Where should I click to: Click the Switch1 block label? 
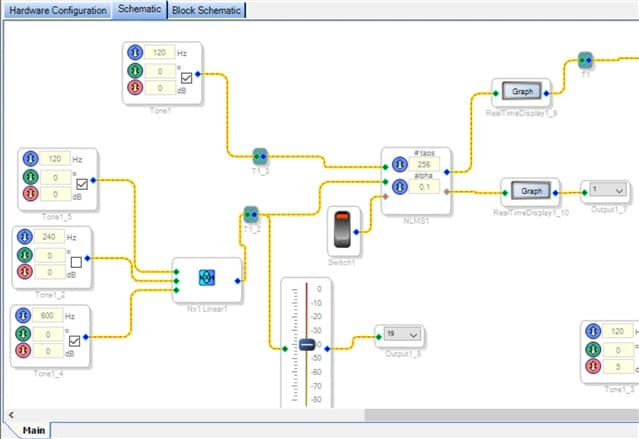pos(342,262)
